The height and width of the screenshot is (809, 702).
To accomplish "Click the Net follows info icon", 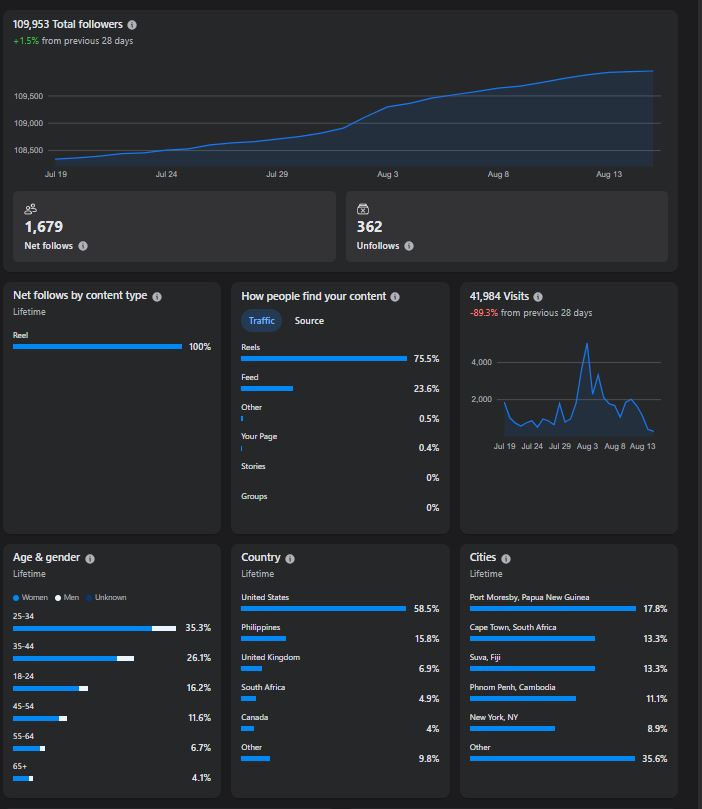I will tap(83, 246).
